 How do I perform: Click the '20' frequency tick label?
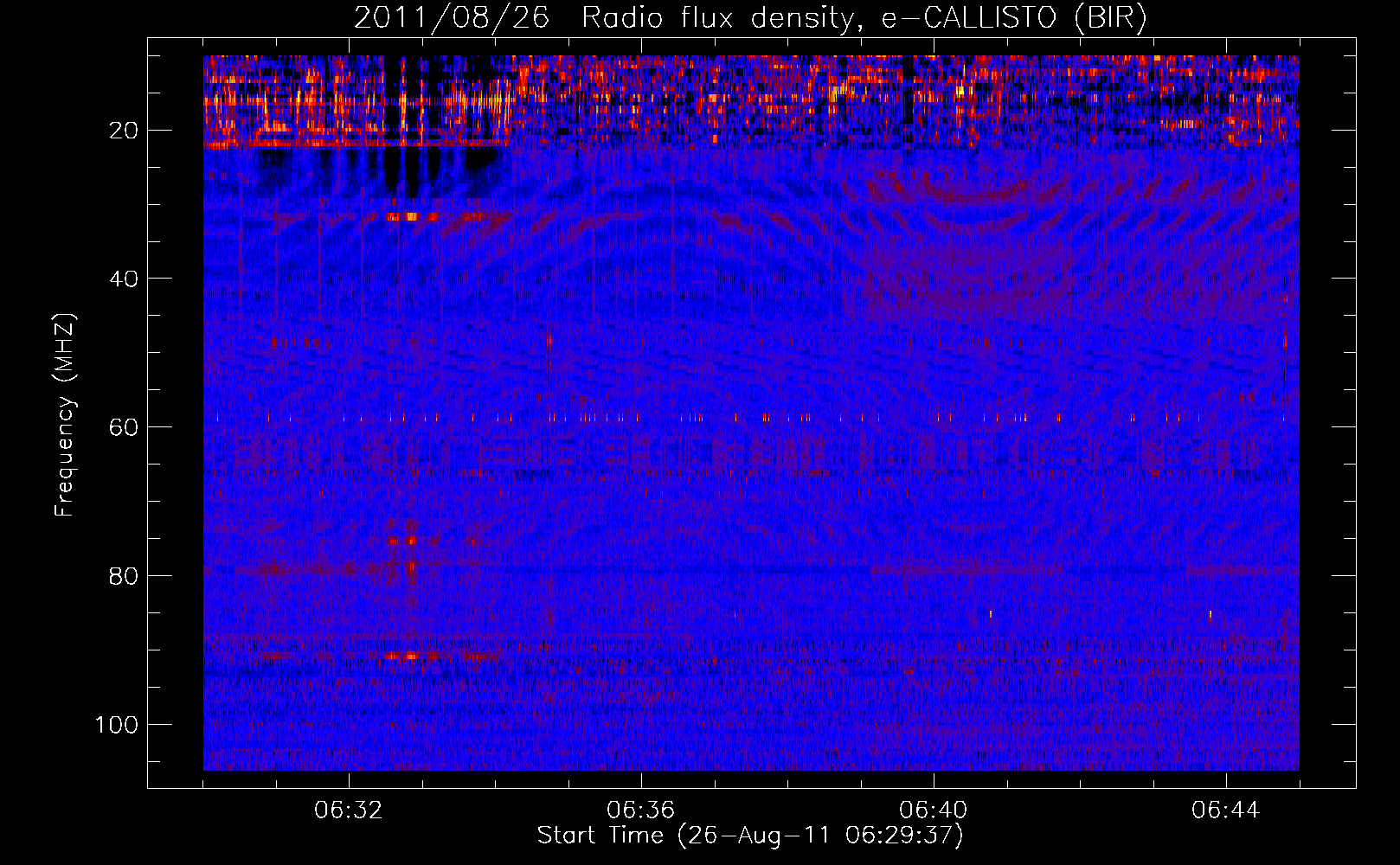[x=124, y=131]
